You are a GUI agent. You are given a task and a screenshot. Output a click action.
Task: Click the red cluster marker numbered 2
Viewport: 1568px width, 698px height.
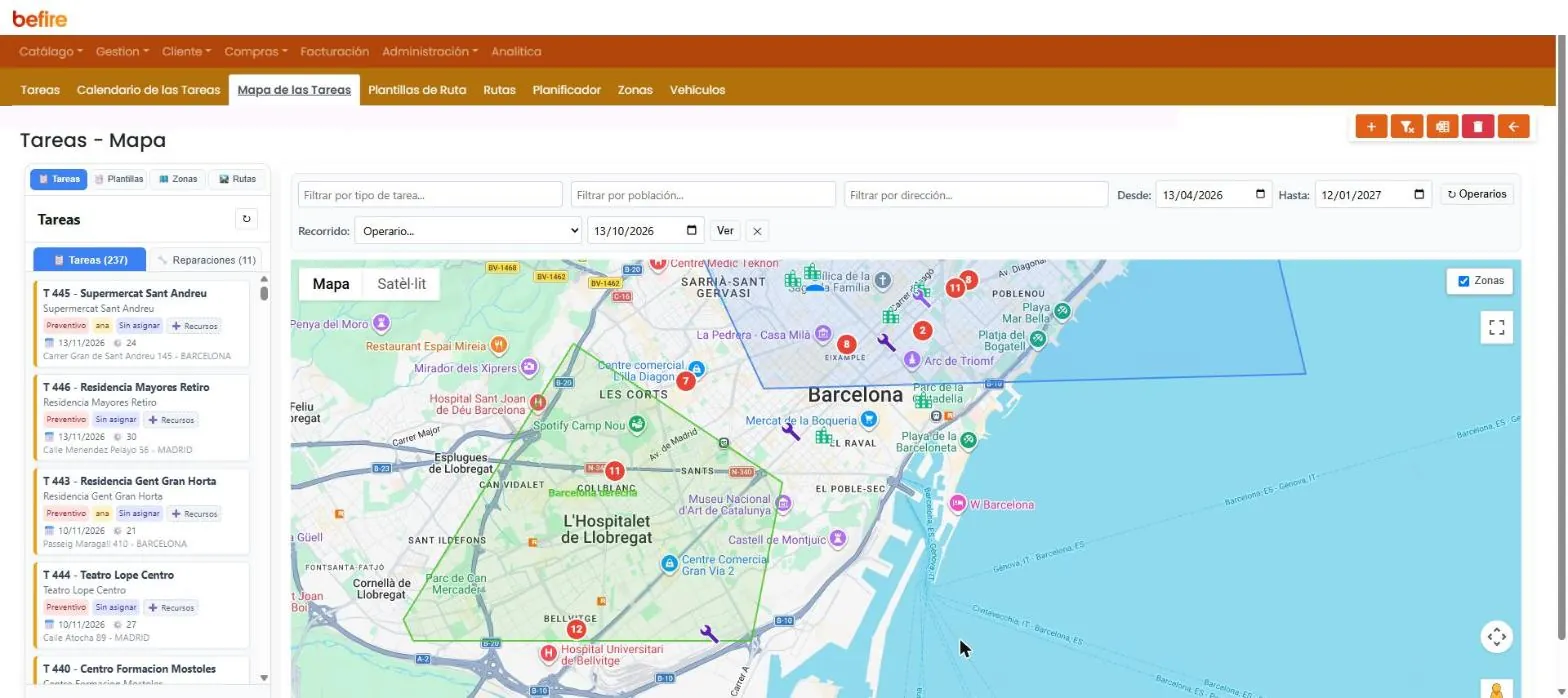pyautogui.click(x=922, y=330)
